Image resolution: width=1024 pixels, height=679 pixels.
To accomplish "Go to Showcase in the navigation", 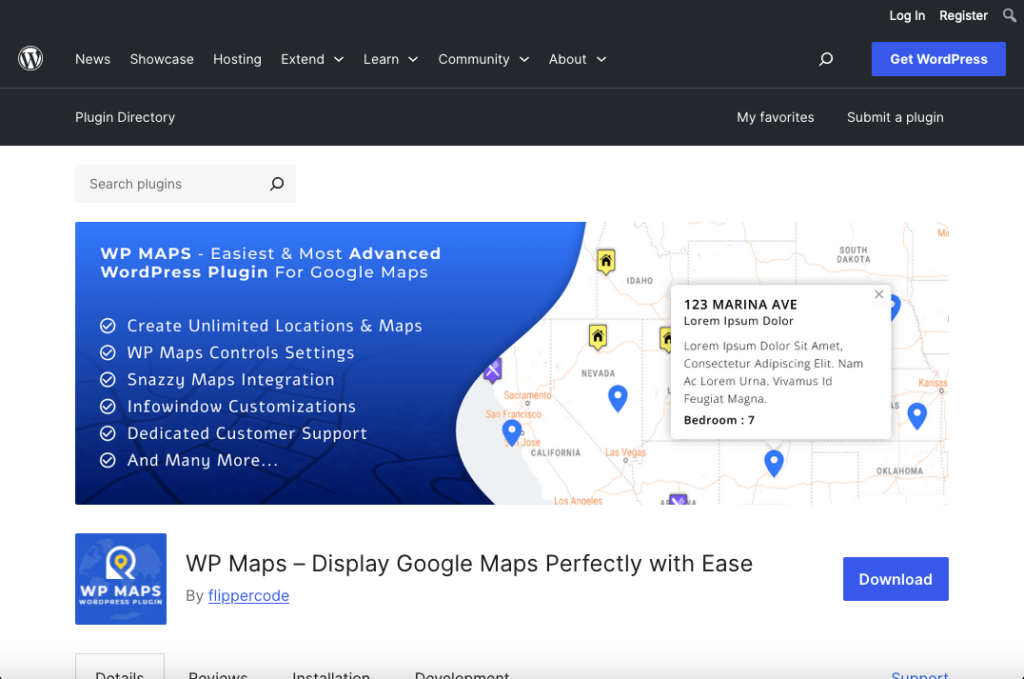I will [161, 59].
